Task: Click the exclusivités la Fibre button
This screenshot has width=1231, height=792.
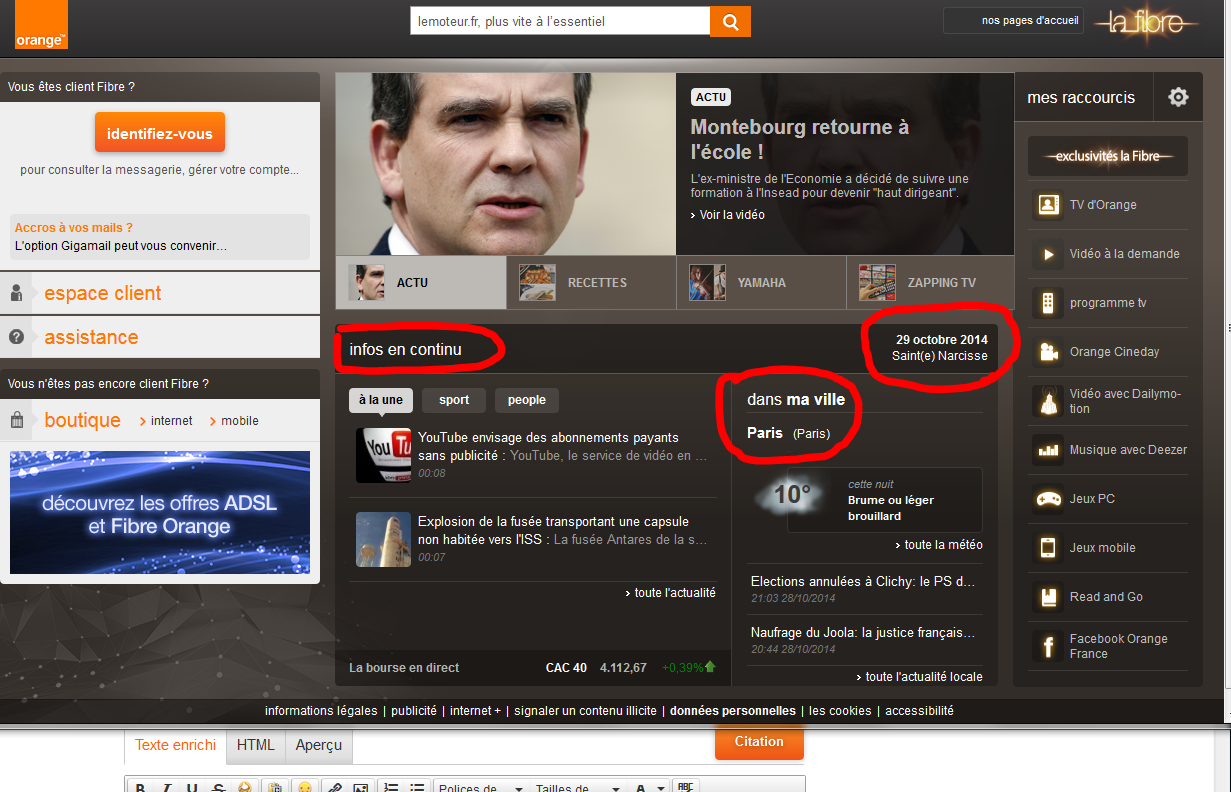Action: 1108,156
